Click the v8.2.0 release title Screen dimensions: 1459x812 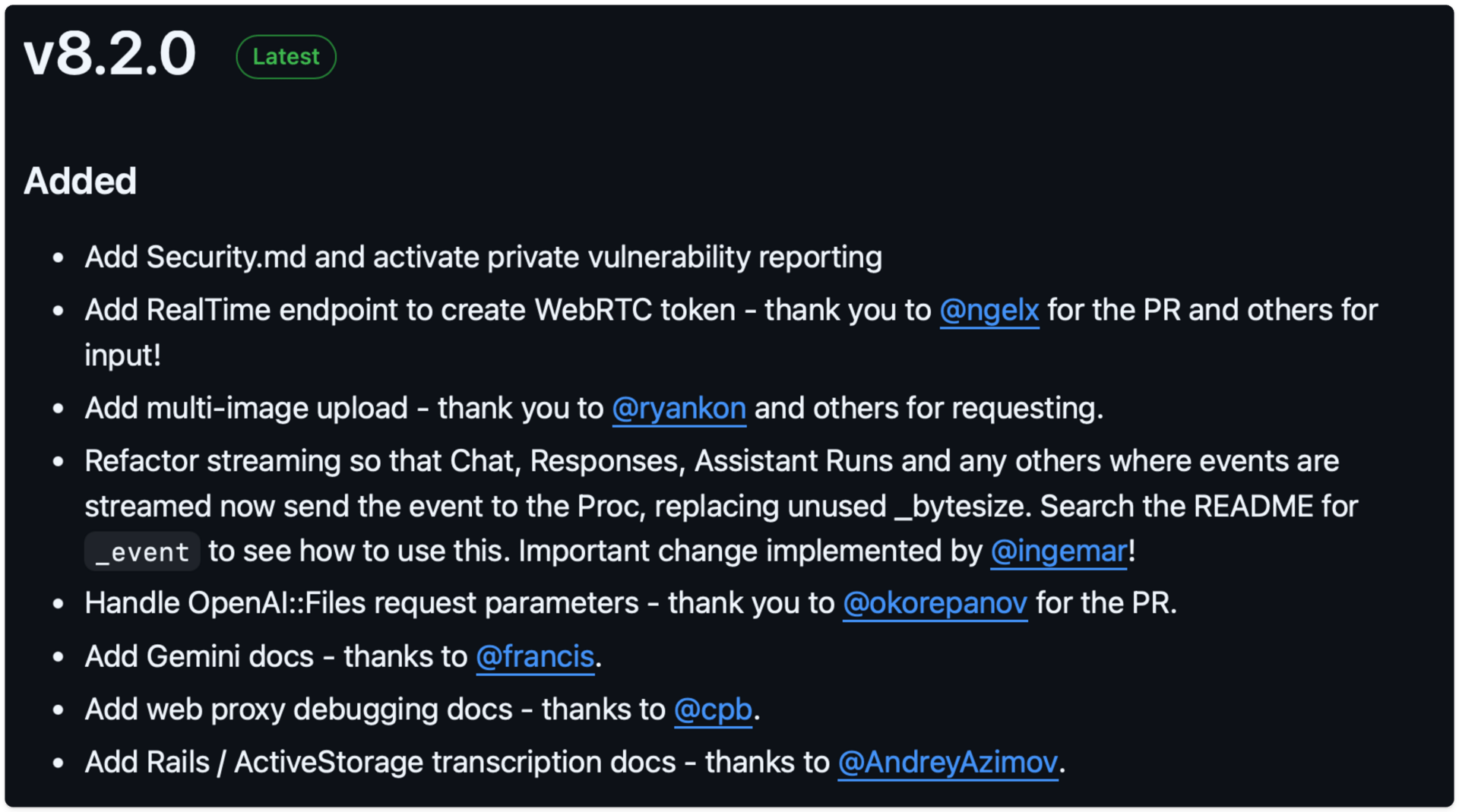(x=110, y=54)
